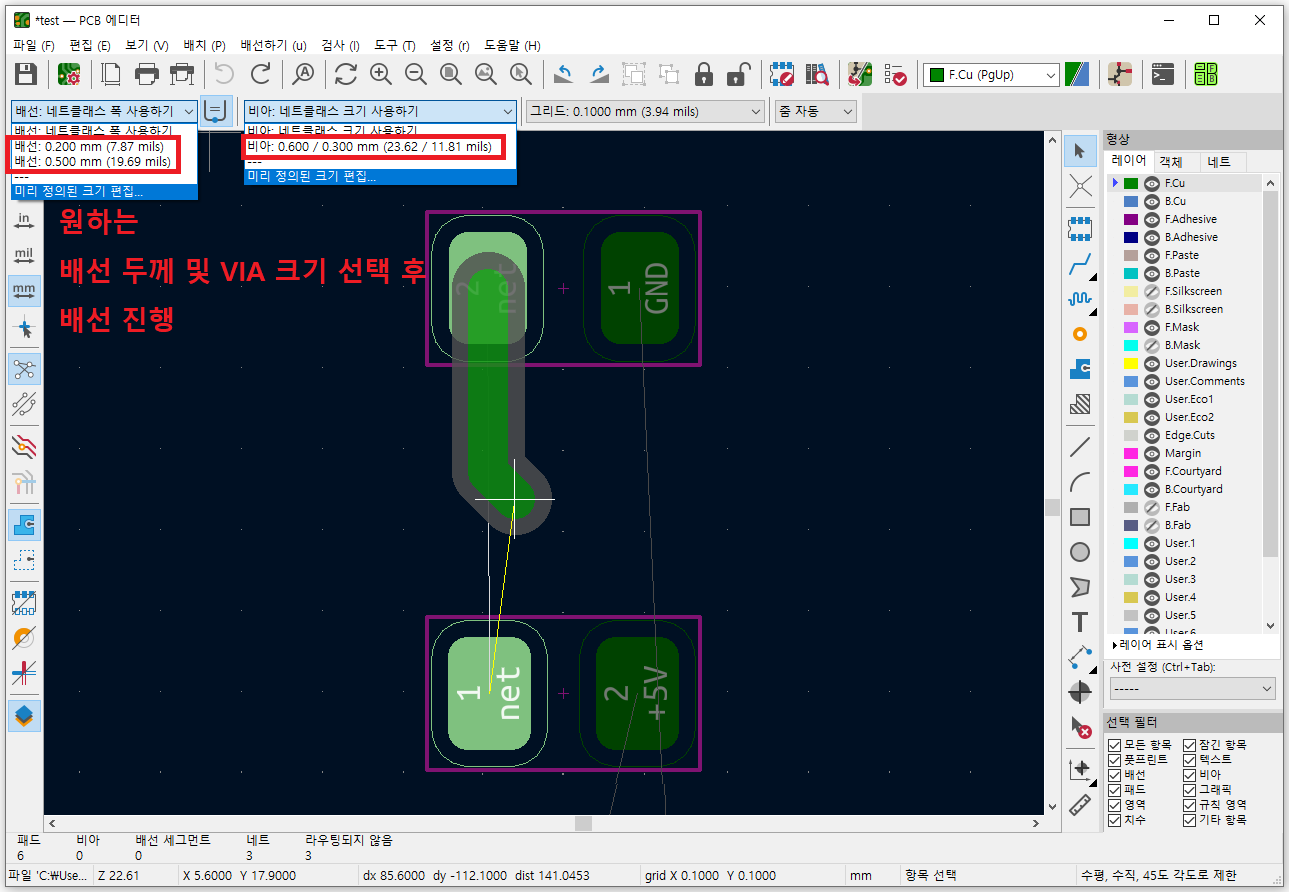
Task: Open the track width dropdown
Action: click(x=104, y=111)
